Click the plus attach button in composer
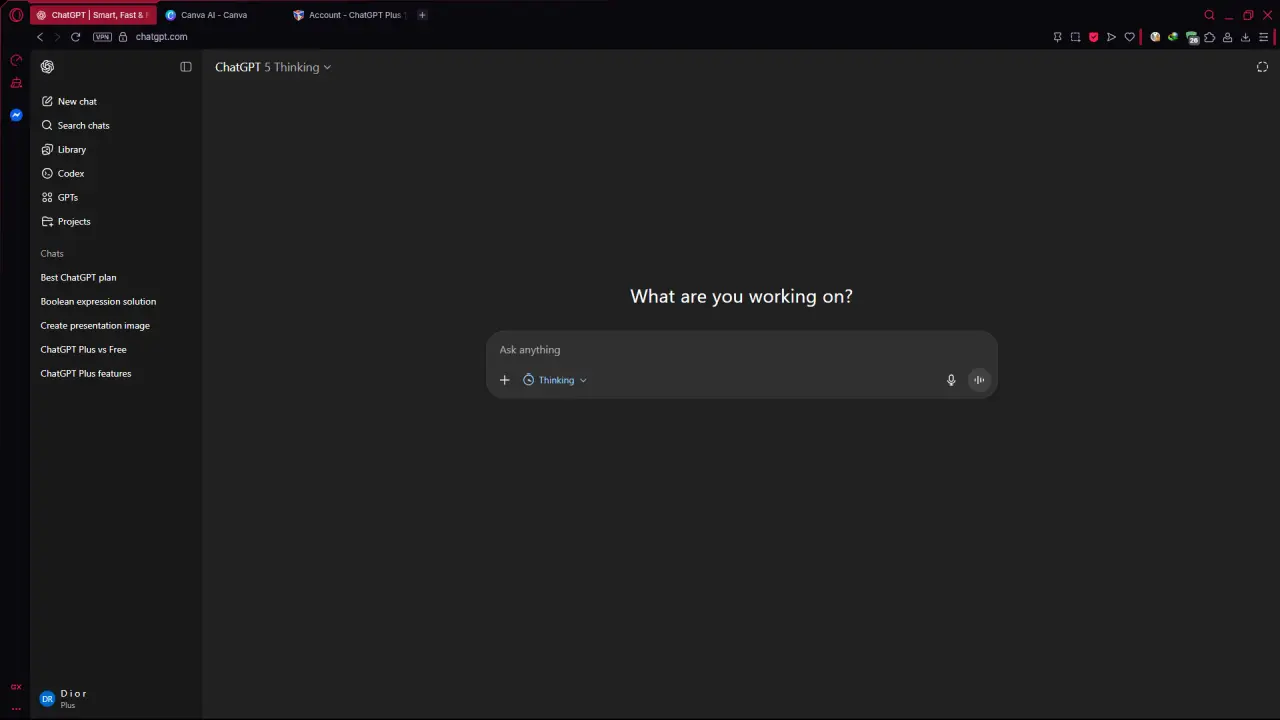This screenshot has width=1280, height=720. click(x=504, y=380)
